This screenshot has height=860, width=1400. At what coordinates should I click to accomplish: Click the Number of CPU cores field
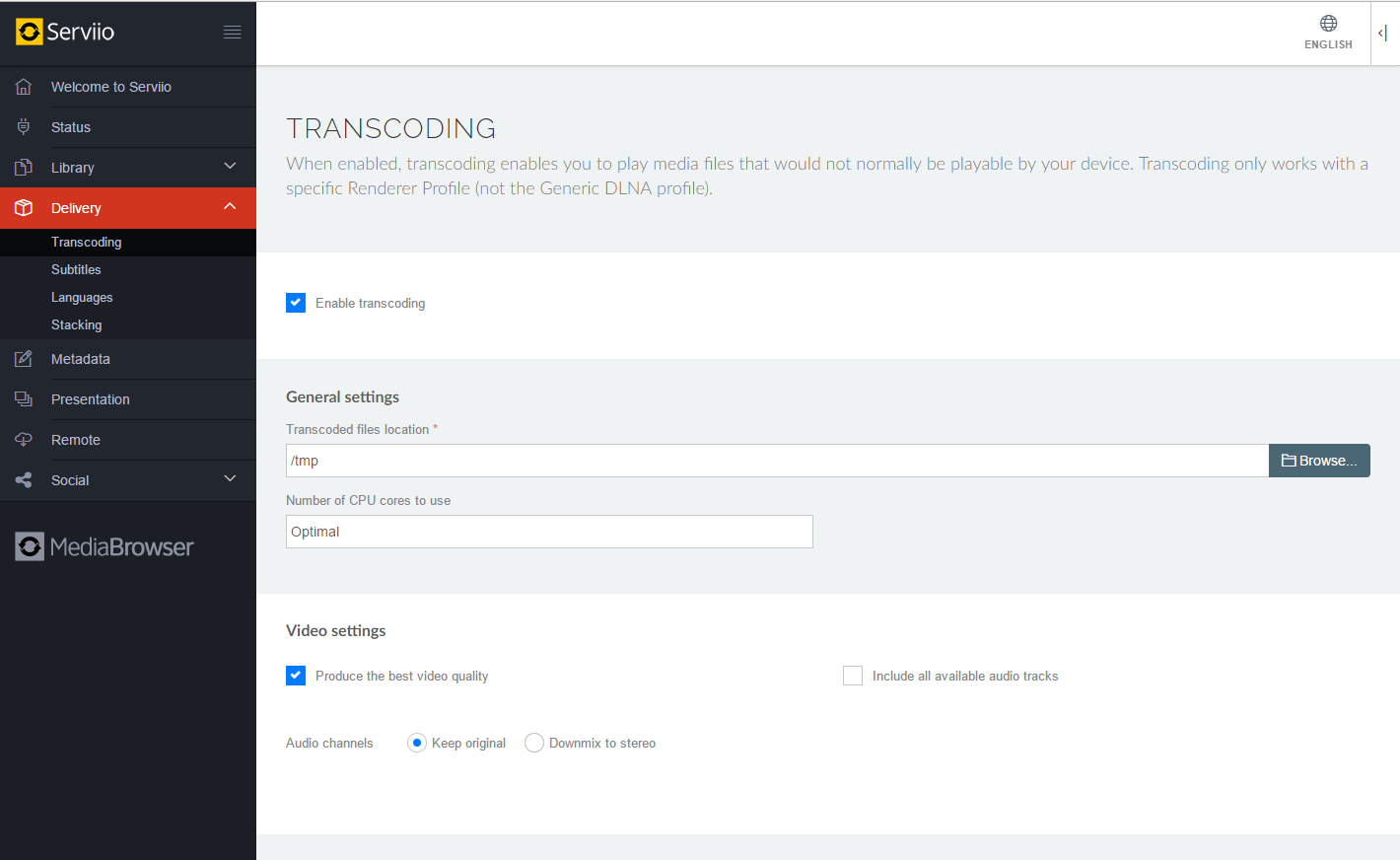549,532
